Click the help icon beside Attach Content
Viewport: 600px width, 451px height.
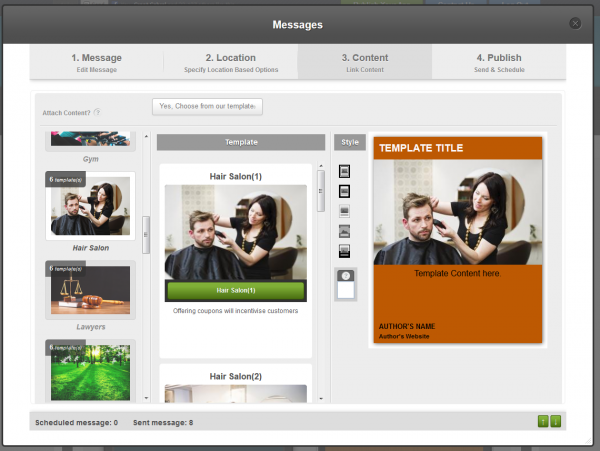coord(97,112)
